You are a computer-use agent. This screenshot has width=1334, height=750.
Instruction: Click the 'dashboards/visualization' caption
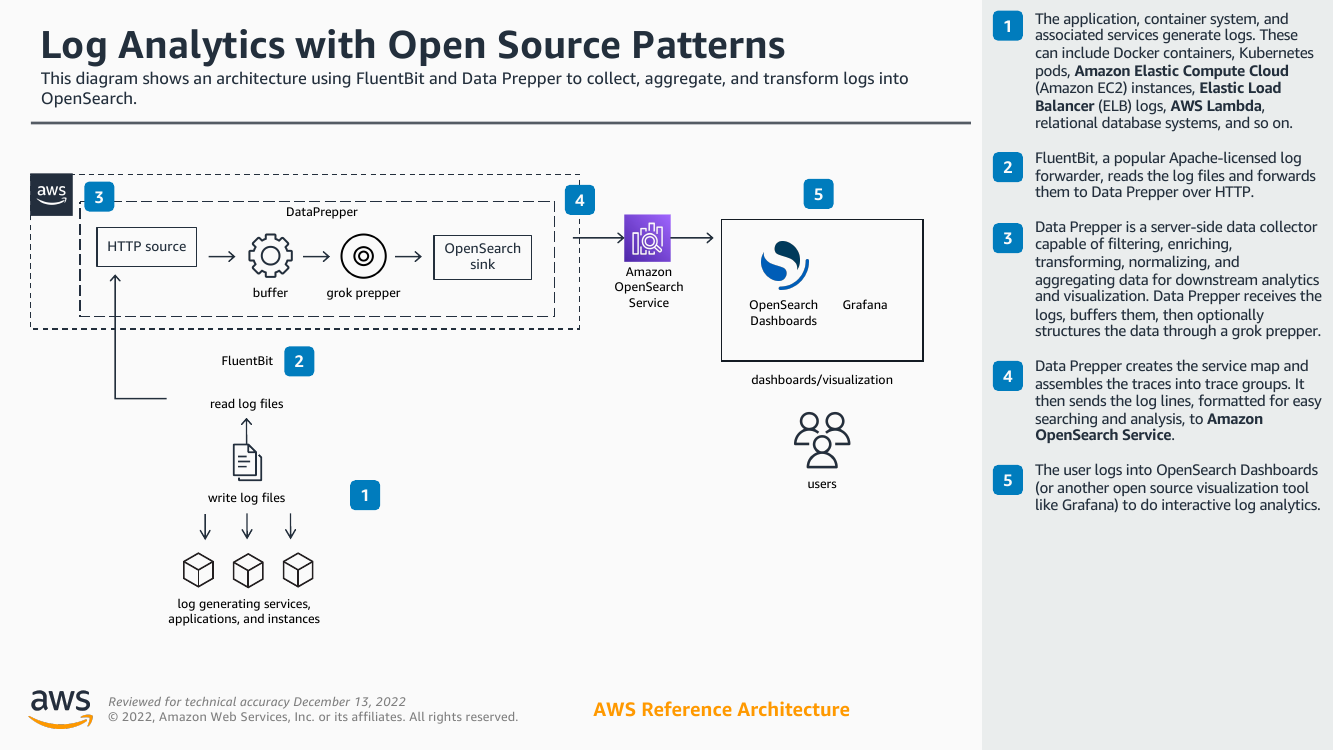[x=822, y=380]
